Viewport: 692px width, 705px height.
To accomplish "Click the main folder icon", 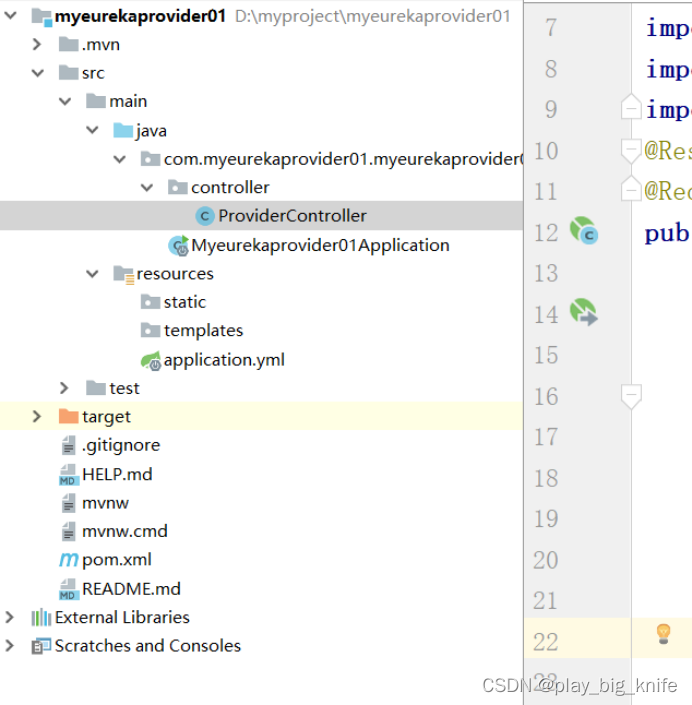I will point(96,101).
